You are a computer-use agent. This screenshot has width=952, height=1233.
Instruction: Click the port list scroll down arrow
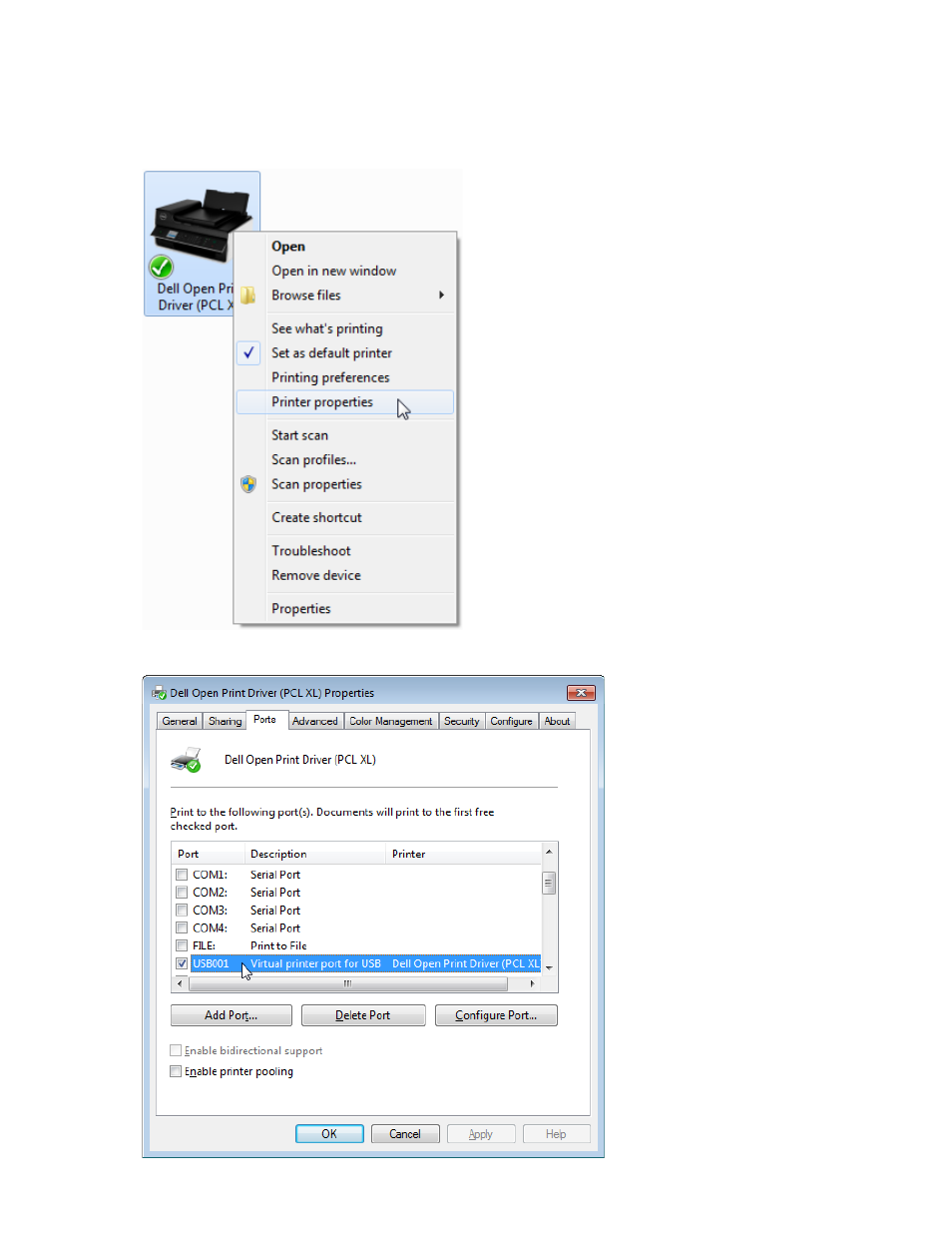pyautogui.click(x=549, y=968)
